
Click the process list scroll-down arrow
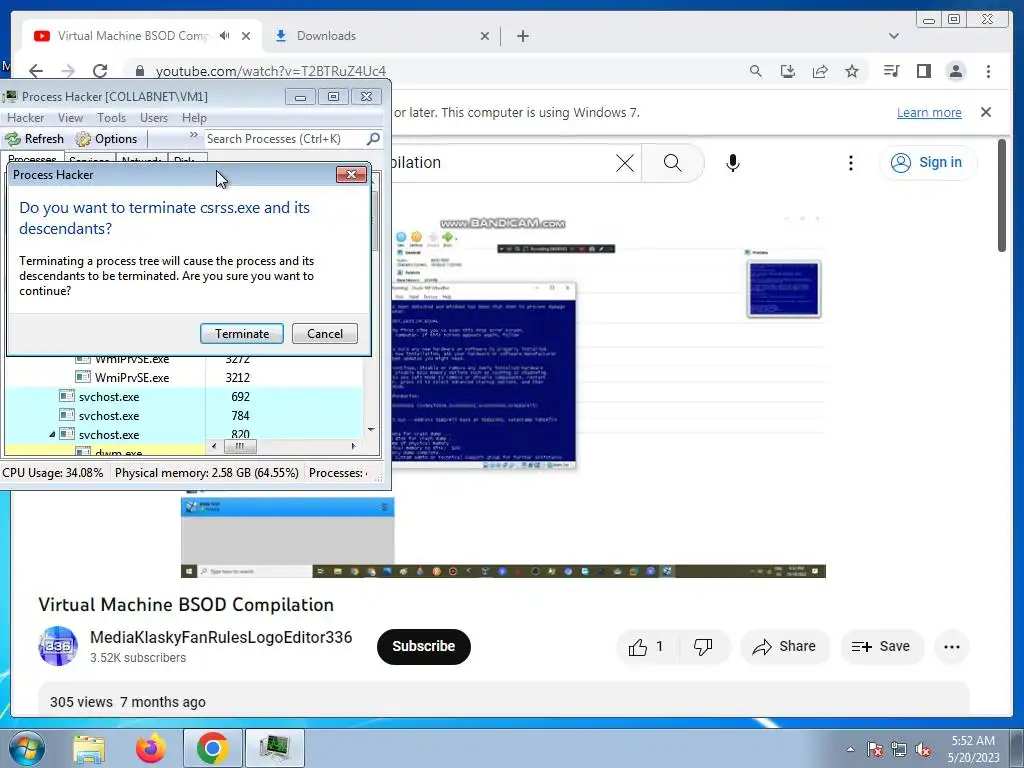(x=371, y=430)
